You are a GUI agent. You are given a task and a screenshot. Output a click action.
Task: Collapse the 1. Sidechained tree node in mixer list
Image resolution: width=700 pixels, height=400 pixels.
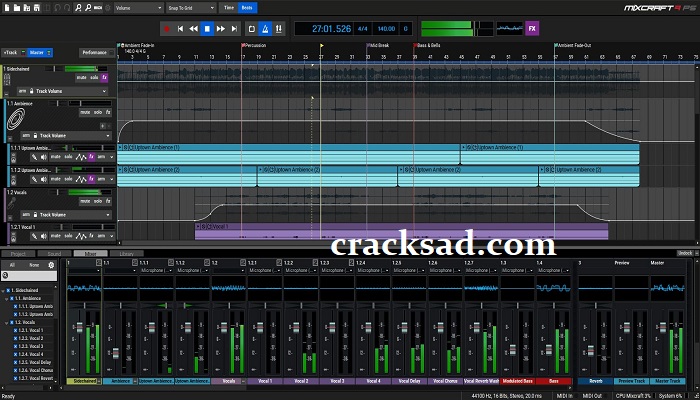3,291
